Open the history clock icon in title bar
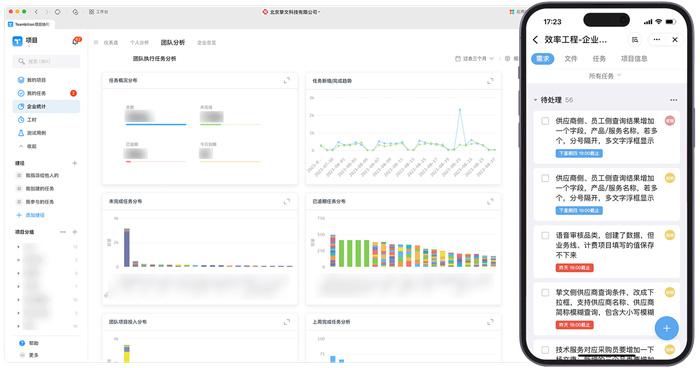 click(75, 12)
